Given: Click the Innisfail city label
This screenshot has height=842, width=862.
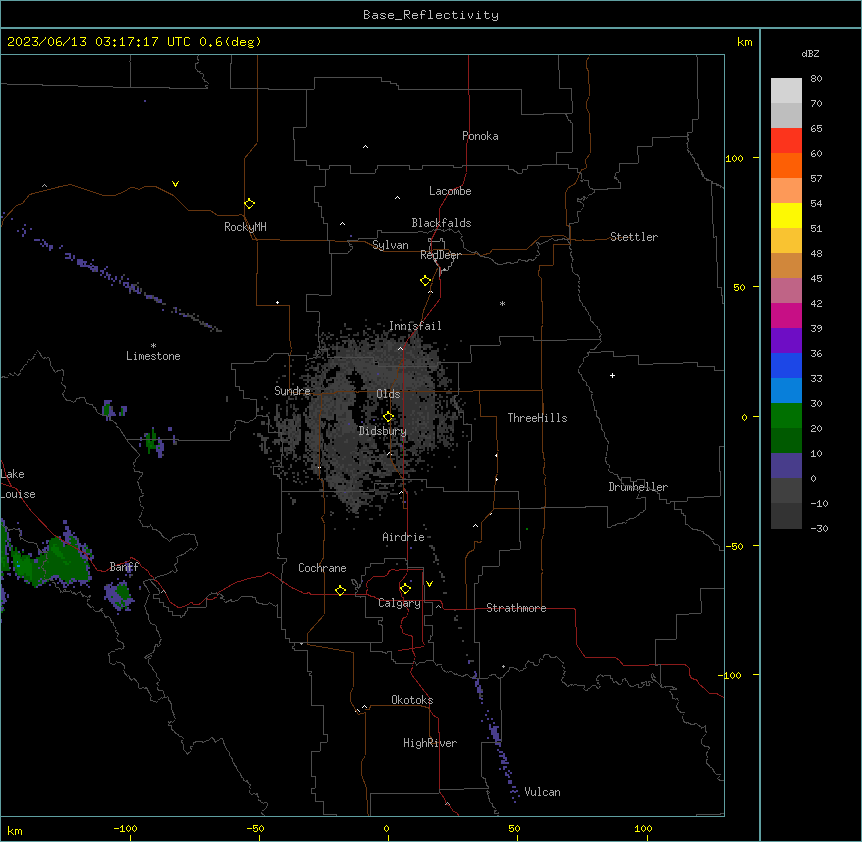Looking at the screenshot, I should pyautogui.click(x=415, y=326).
